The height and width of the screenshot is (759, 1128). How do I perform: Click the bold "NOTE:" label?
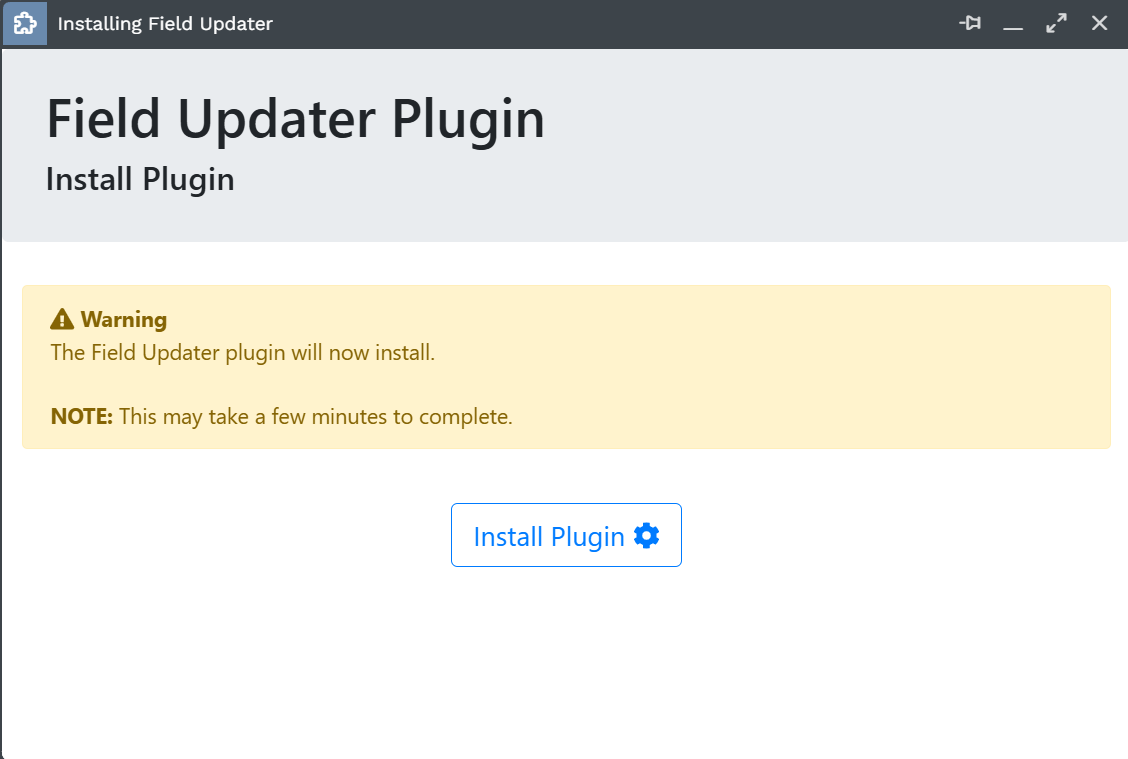pos(81,417)
